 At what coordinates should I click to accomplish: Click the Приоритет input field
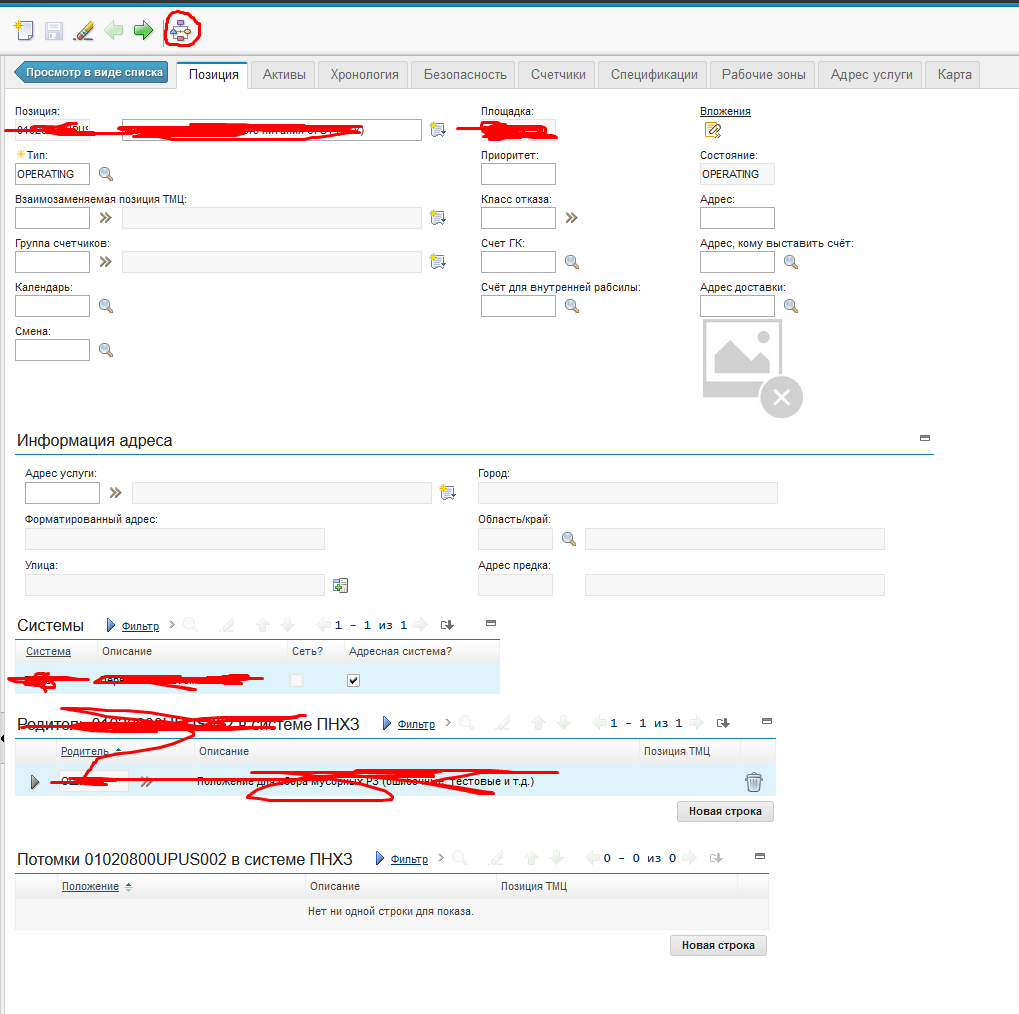pyautogui.click(x=518, y=174)
